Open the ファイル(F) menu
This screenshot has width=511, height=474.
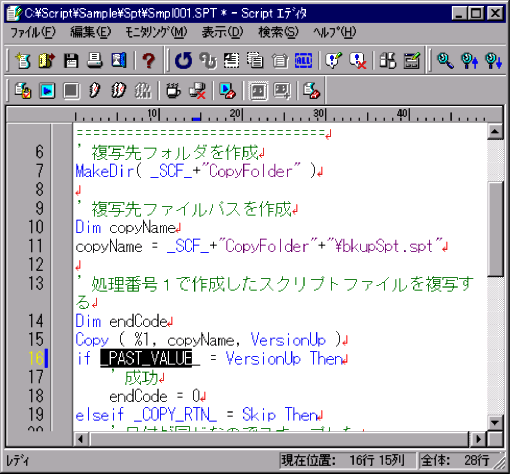(x=33, y=33)
